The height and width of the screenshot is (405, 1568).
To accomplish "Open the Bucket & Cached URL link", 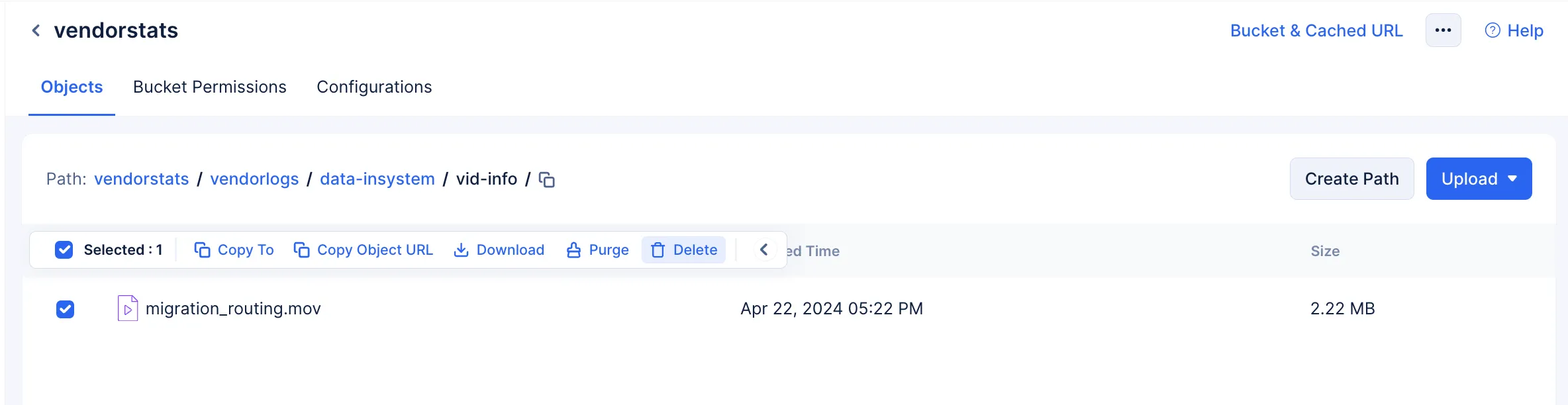I will pos(1316,30).
